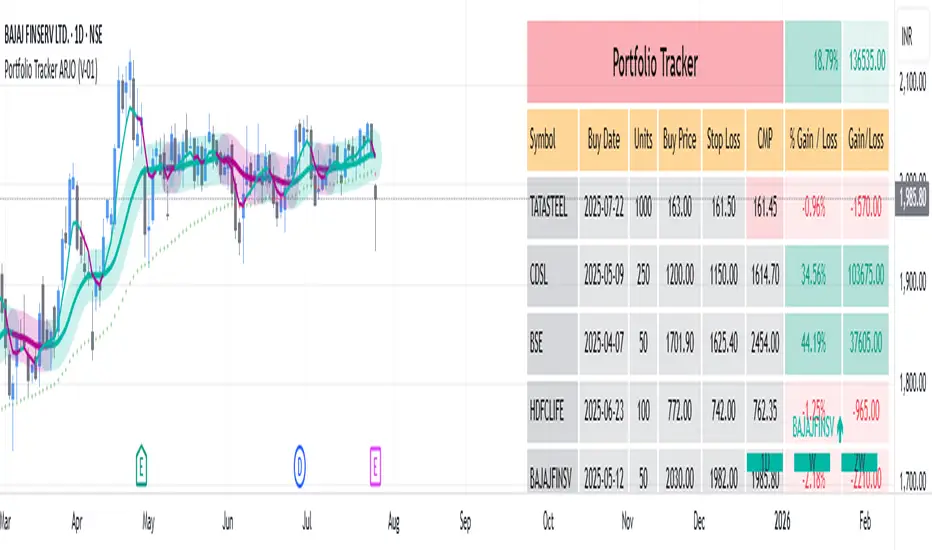The width and height of the screenshot is (932, 550).
Task: Click the BAJAJFINSV symbol cell in the table
Action: pyautogui.click(x=552, y=471)
